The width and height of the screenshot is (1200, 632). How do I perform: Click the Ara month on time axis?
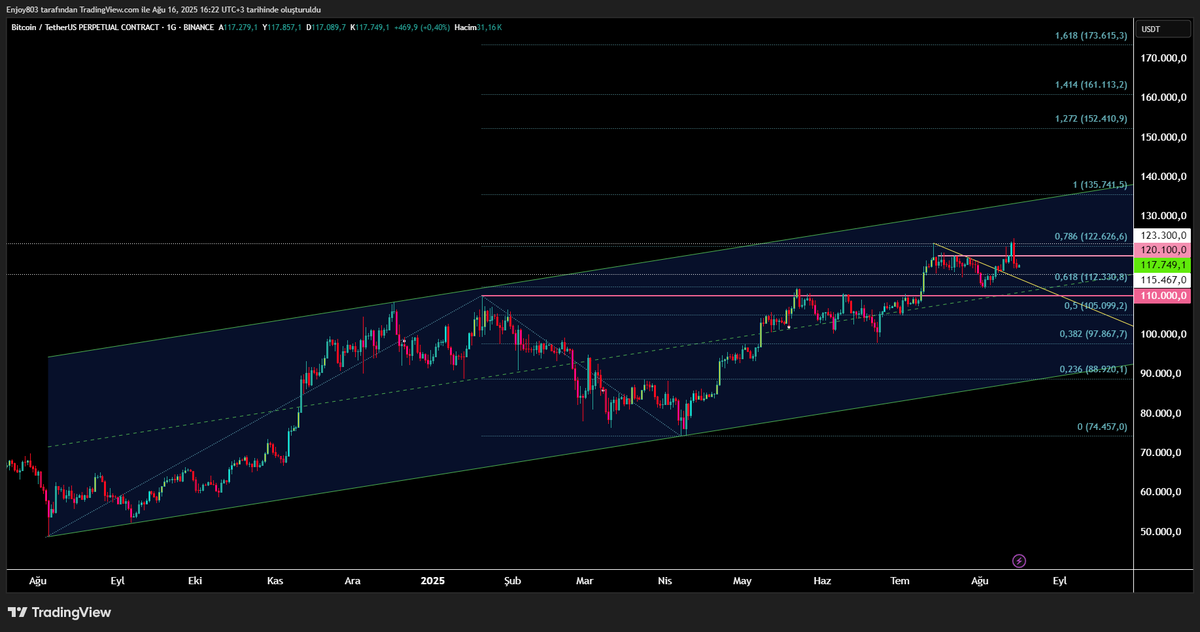(352, 580)
